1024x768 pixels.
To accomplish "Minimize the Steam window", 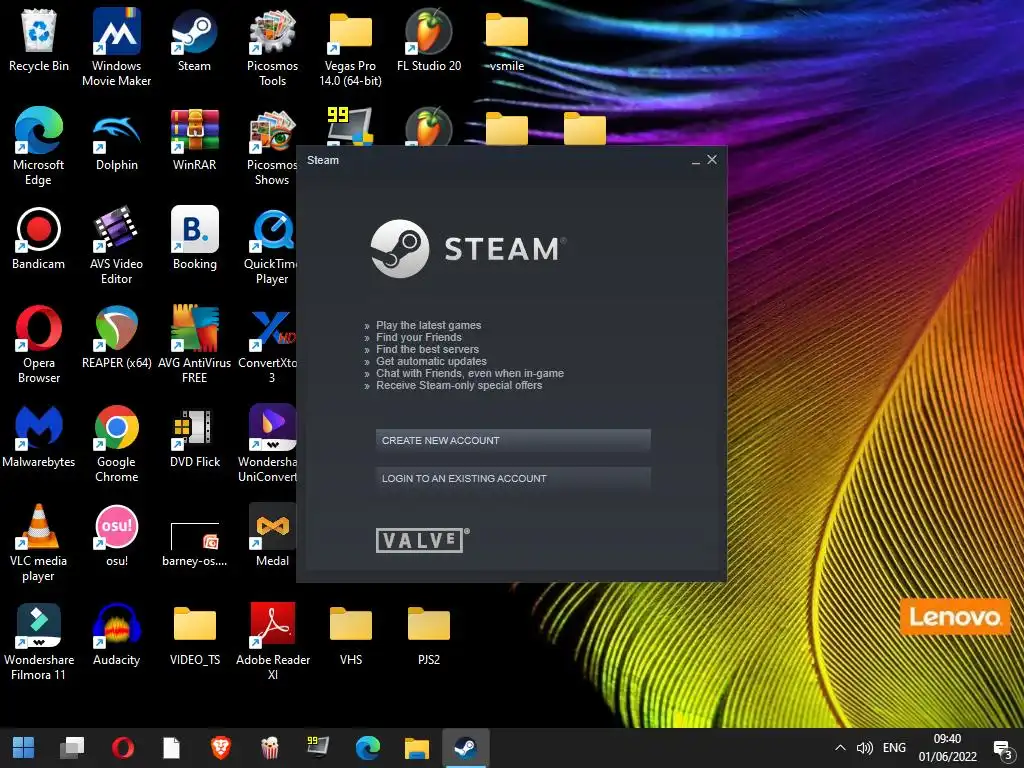I will pyautogui.click(x=696, y=161).
